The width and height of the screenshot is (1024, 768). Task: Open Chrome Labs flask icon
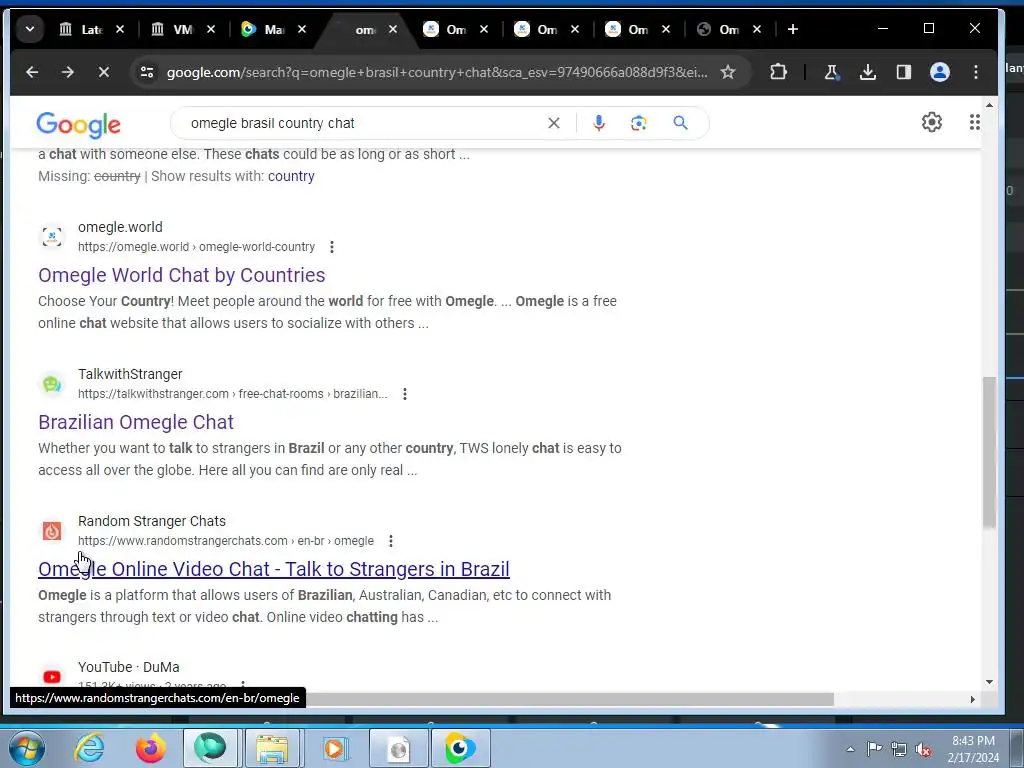(x=831, y=72)
